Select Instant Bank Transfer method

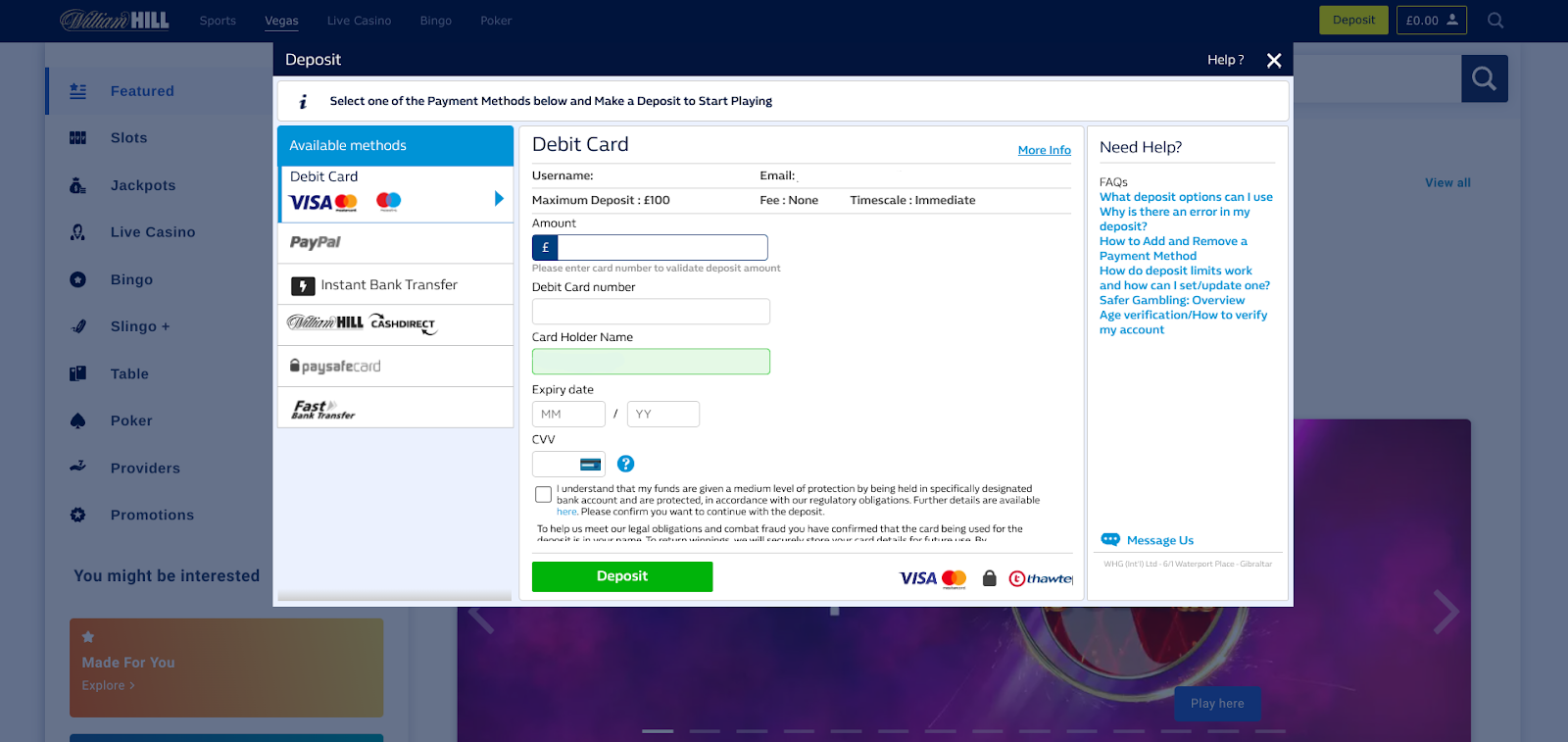(396, 284)
